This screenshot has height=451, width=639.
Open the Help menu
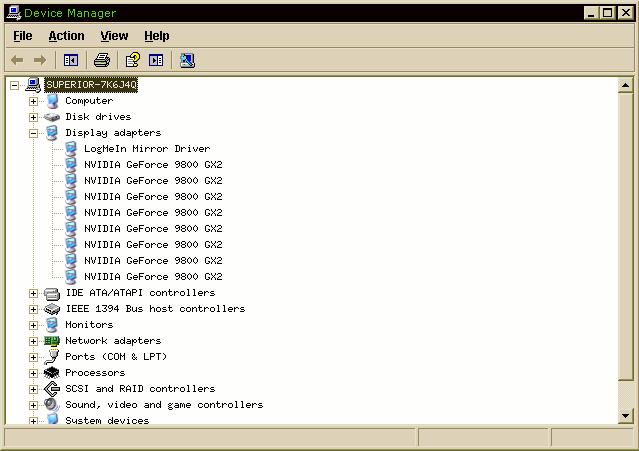(156, 36)
